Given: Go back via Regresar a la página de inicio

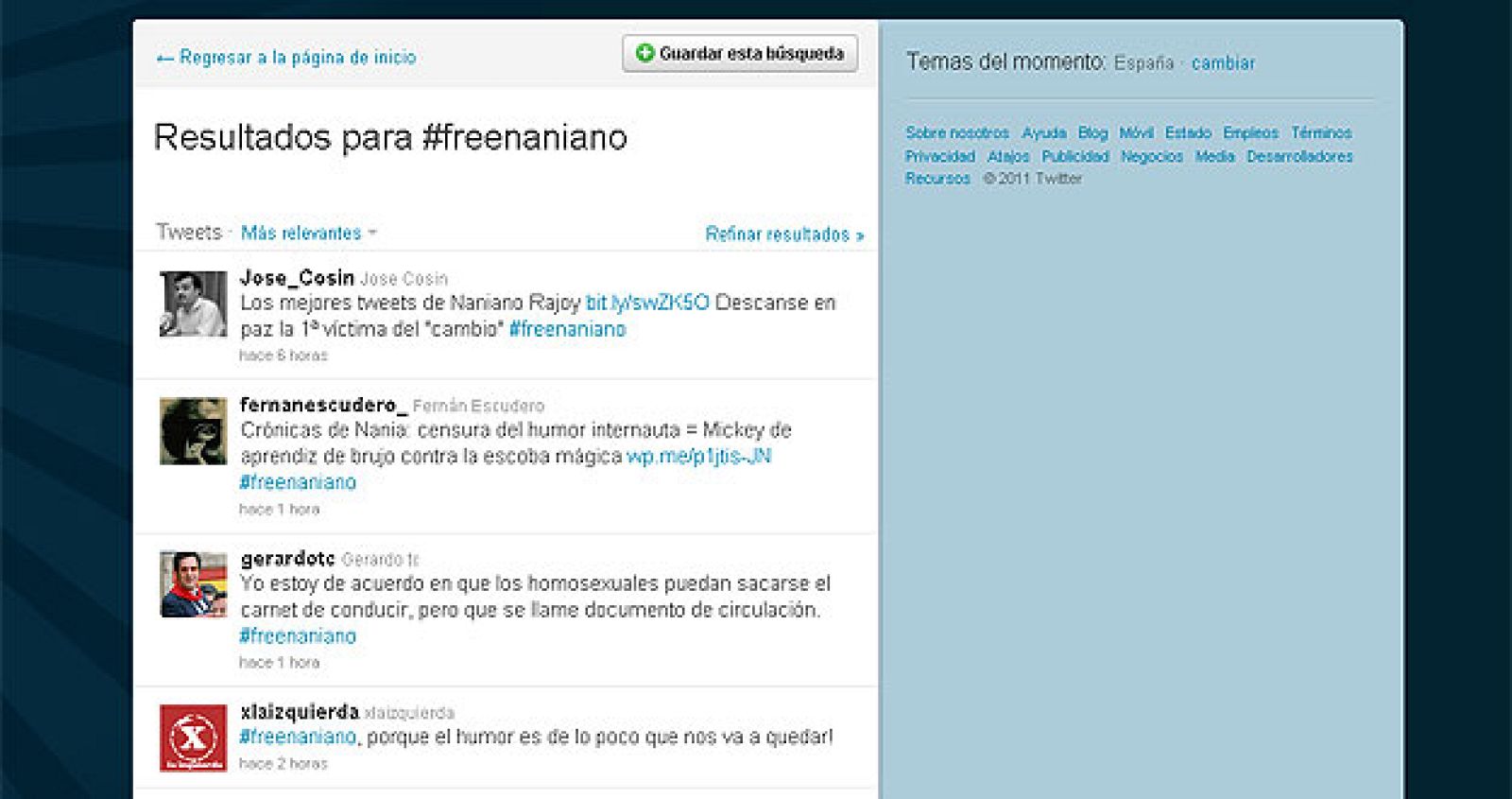Looking at the screenshot, I should point(286,58).
